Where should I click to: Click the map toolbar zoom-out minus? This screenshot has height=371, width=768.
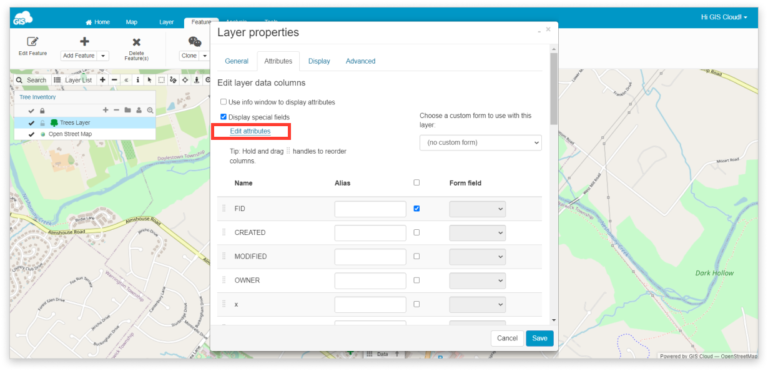(x=114, y=80)
